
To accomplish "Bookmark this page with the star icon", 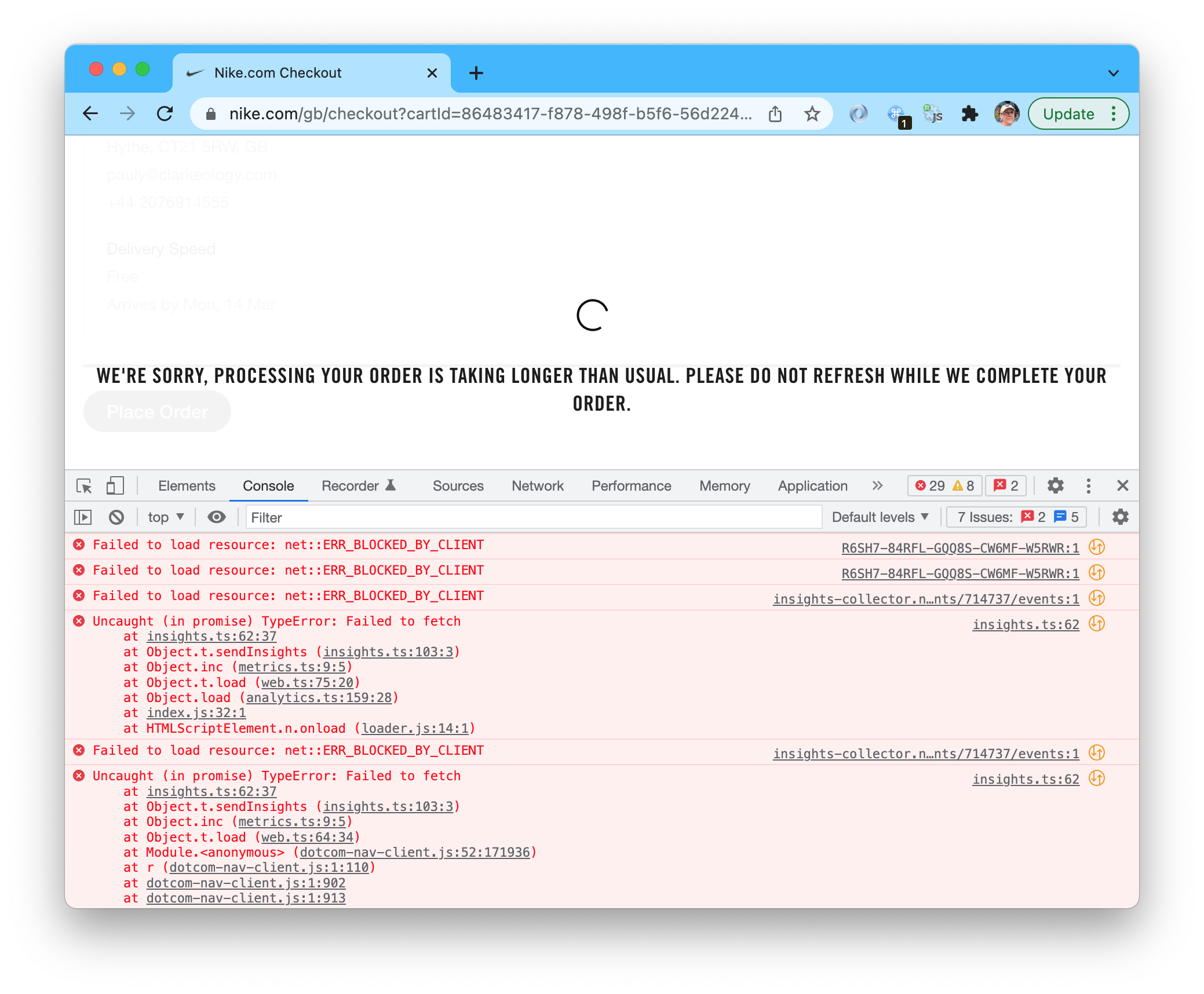I will [812, 114].
